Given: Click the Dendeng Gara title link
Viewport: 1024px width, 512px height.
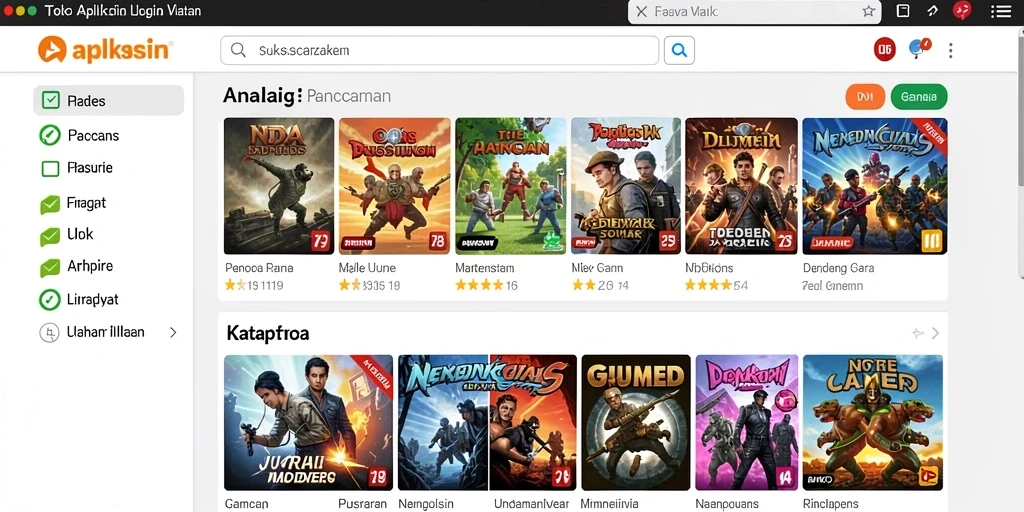Looking at the screenshot, I should click(x=838, y=268).
